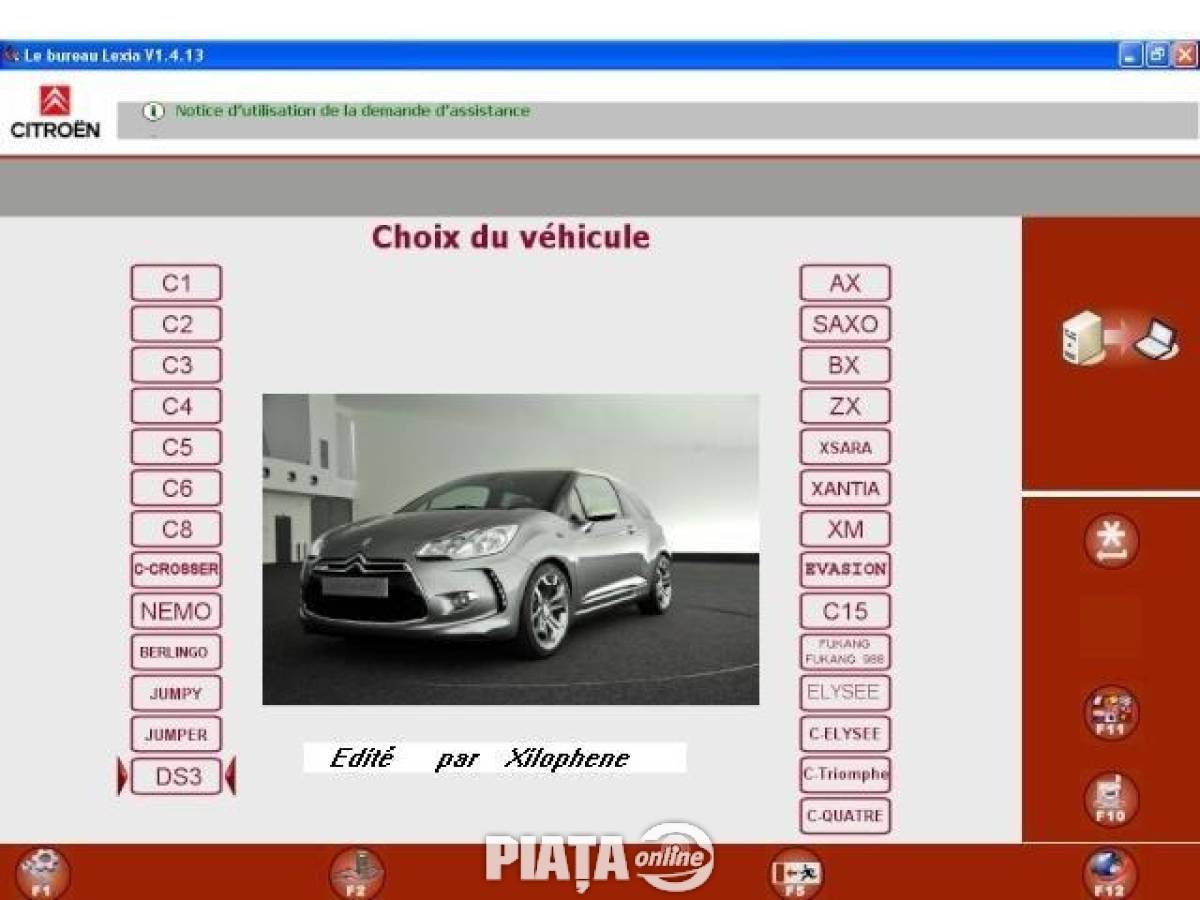The height and width of the screenshot is (900, 1200).
Task: Choose the AX vehicle
Action: (845, 283)
